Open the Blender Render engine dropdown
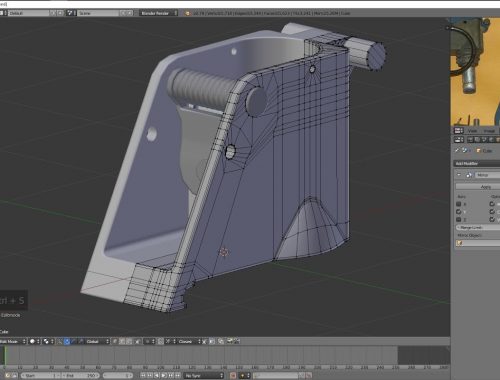 click(x=158, y=13)
